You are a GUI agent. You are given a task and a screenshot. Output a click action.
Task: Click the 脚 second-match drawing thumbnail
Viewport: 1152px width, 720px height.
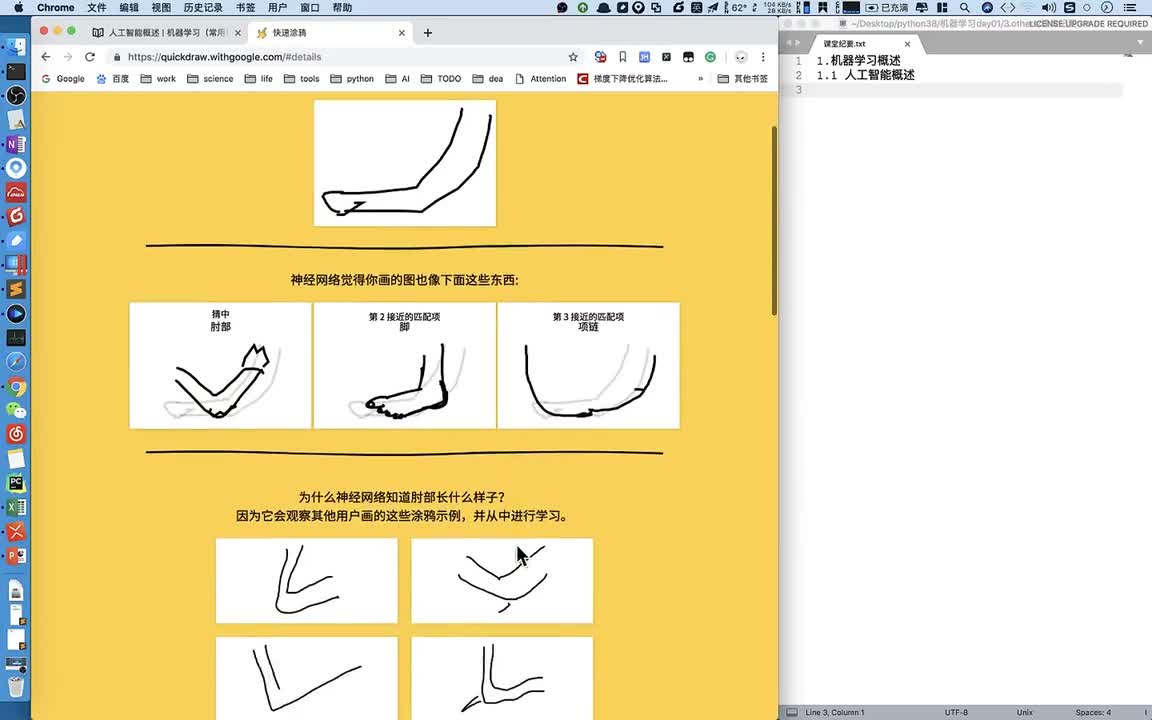pos(405,366)
